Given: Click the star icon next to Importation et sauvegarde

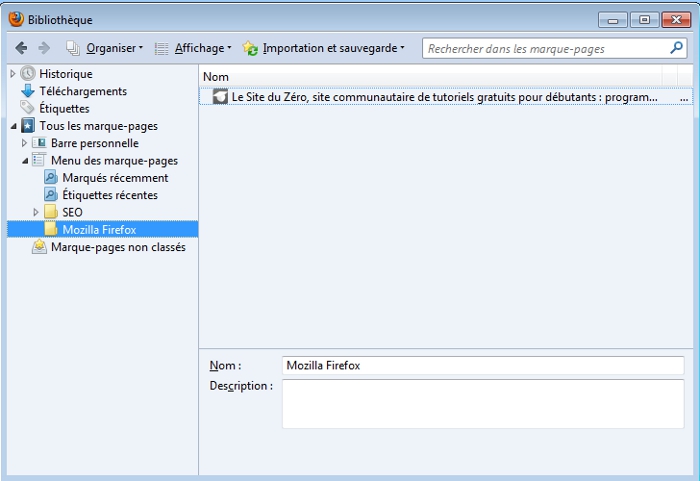Looking at the screenshot, I should coord(250,48).
